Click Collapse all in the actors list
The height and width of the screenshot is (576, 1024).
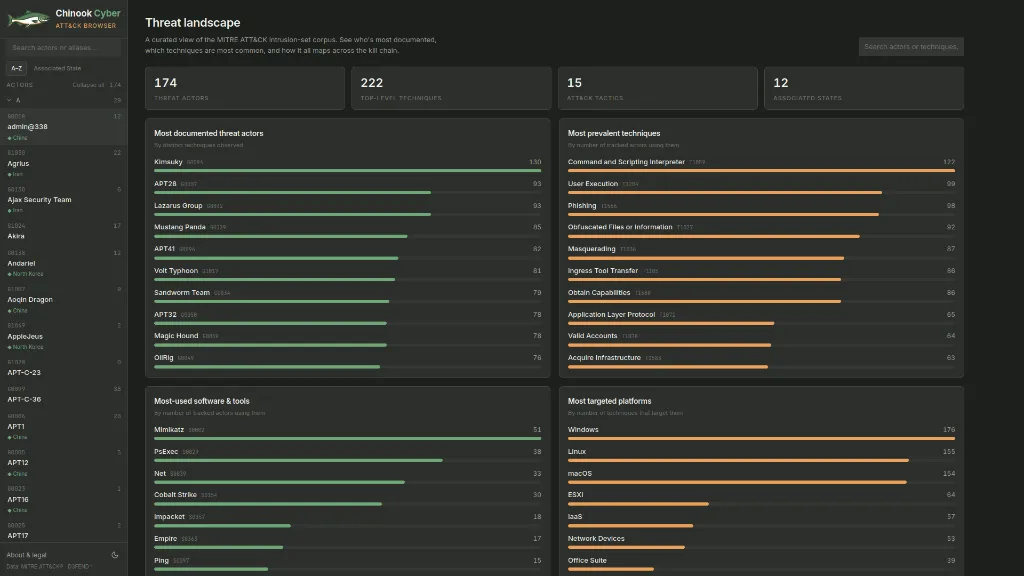pyautogui.click(x=88, y=85)
